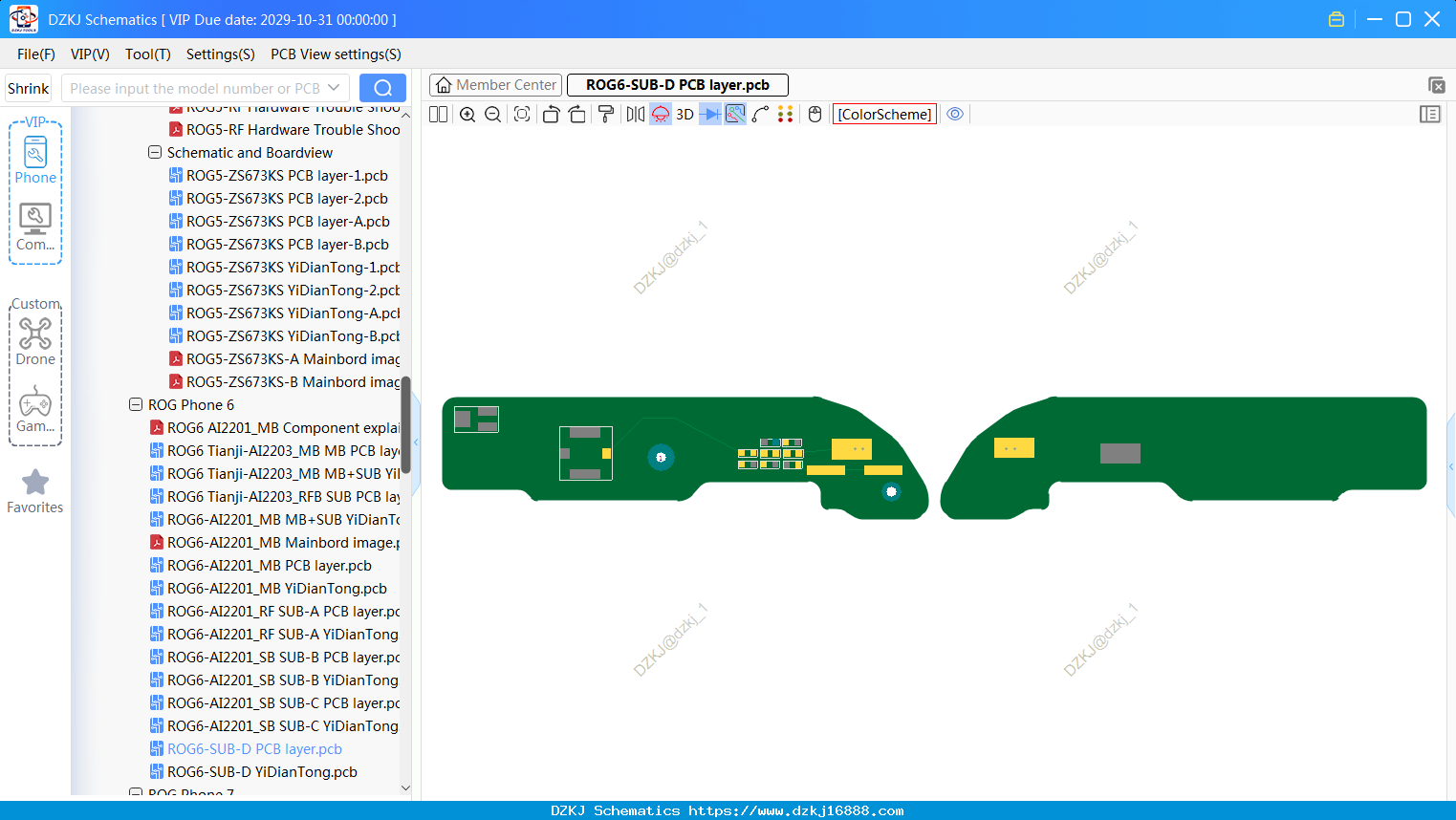
Task: Select the Computer category icon
Action: click(x=35, y=227)
